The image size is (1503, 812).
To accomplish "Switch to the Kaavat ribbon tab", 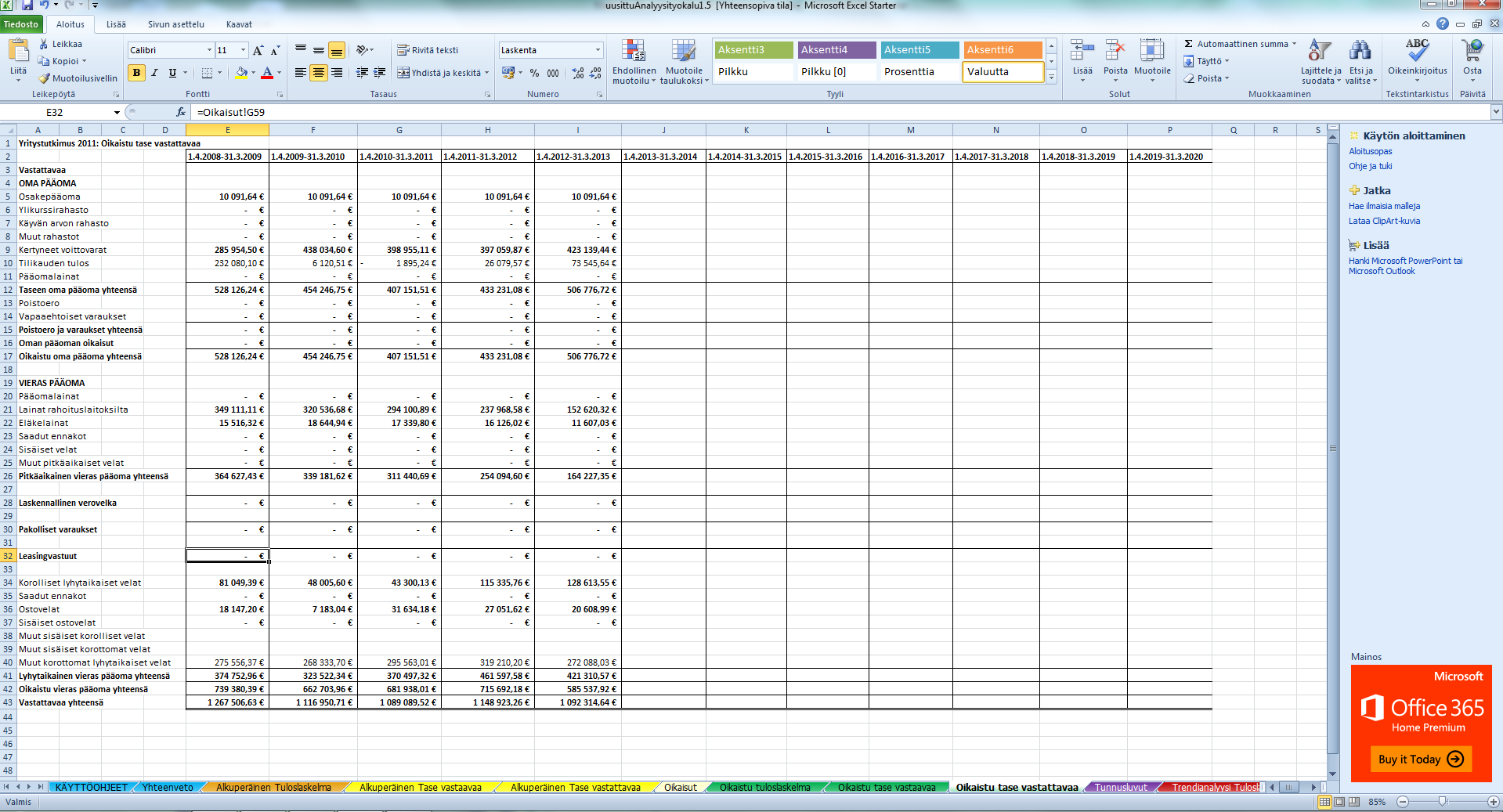I will click(x=239, y=24).
